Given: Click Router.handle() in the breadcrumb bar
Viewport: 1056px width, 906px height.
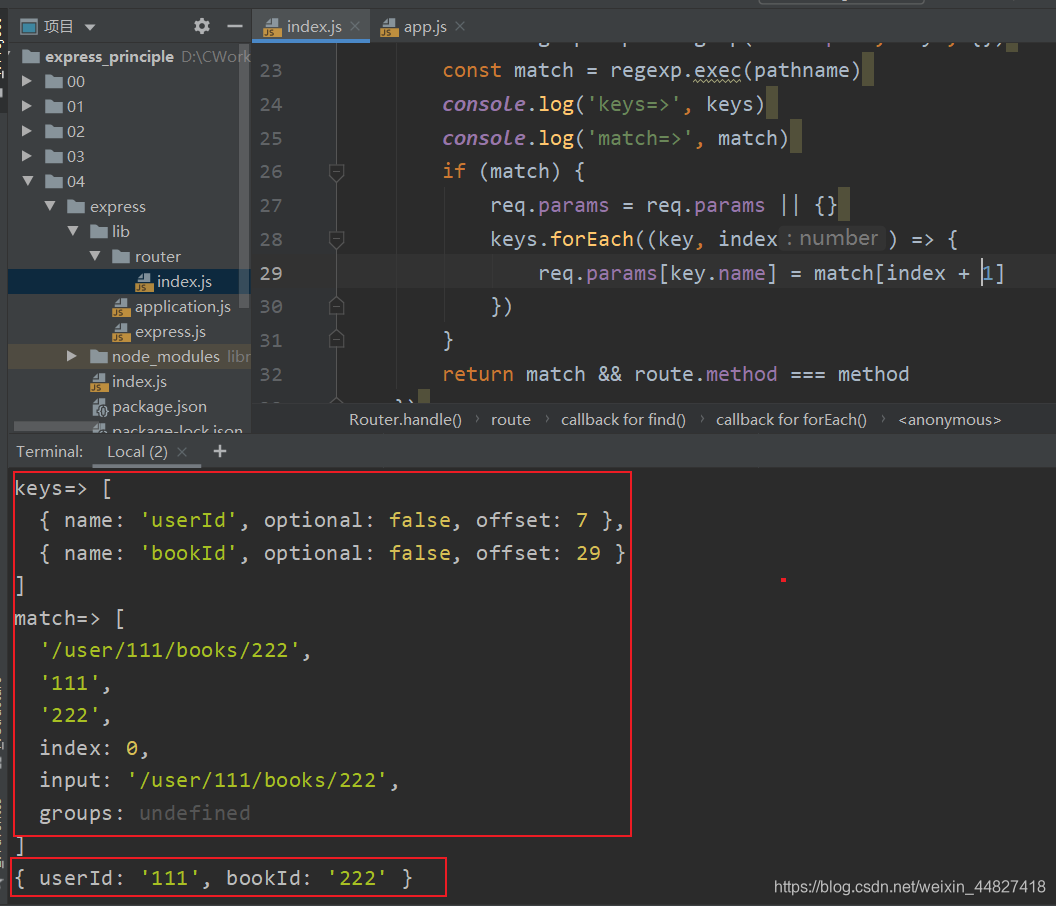Looking at the screenshot, I should 405,420.
